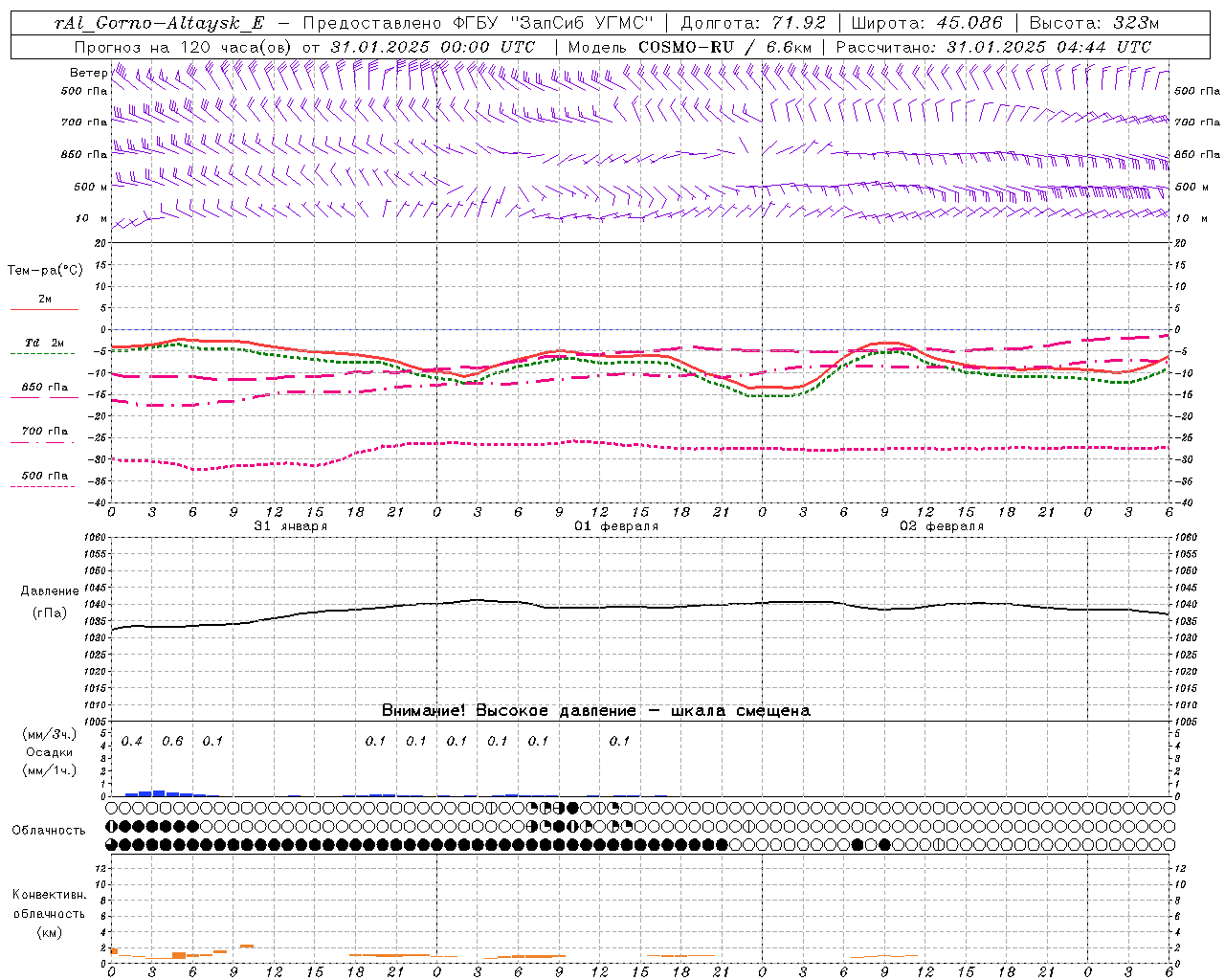Click the Внимание! Высокое давление warning text

(x=595, y=711)
